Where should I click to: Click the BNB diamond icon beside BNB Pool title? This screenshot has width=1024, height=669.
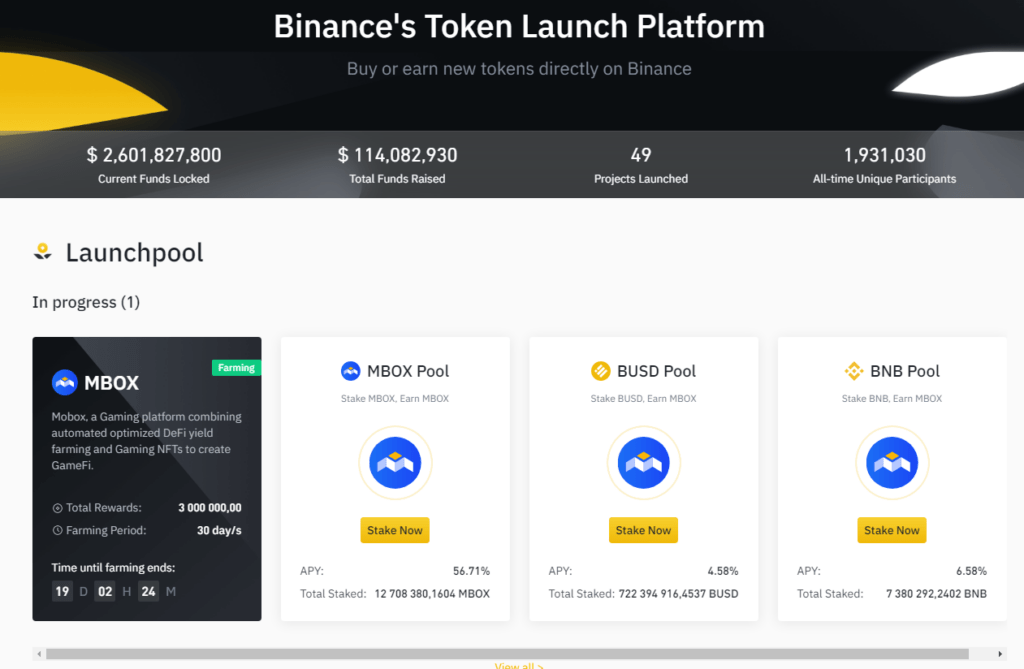(x=854, y=371)
